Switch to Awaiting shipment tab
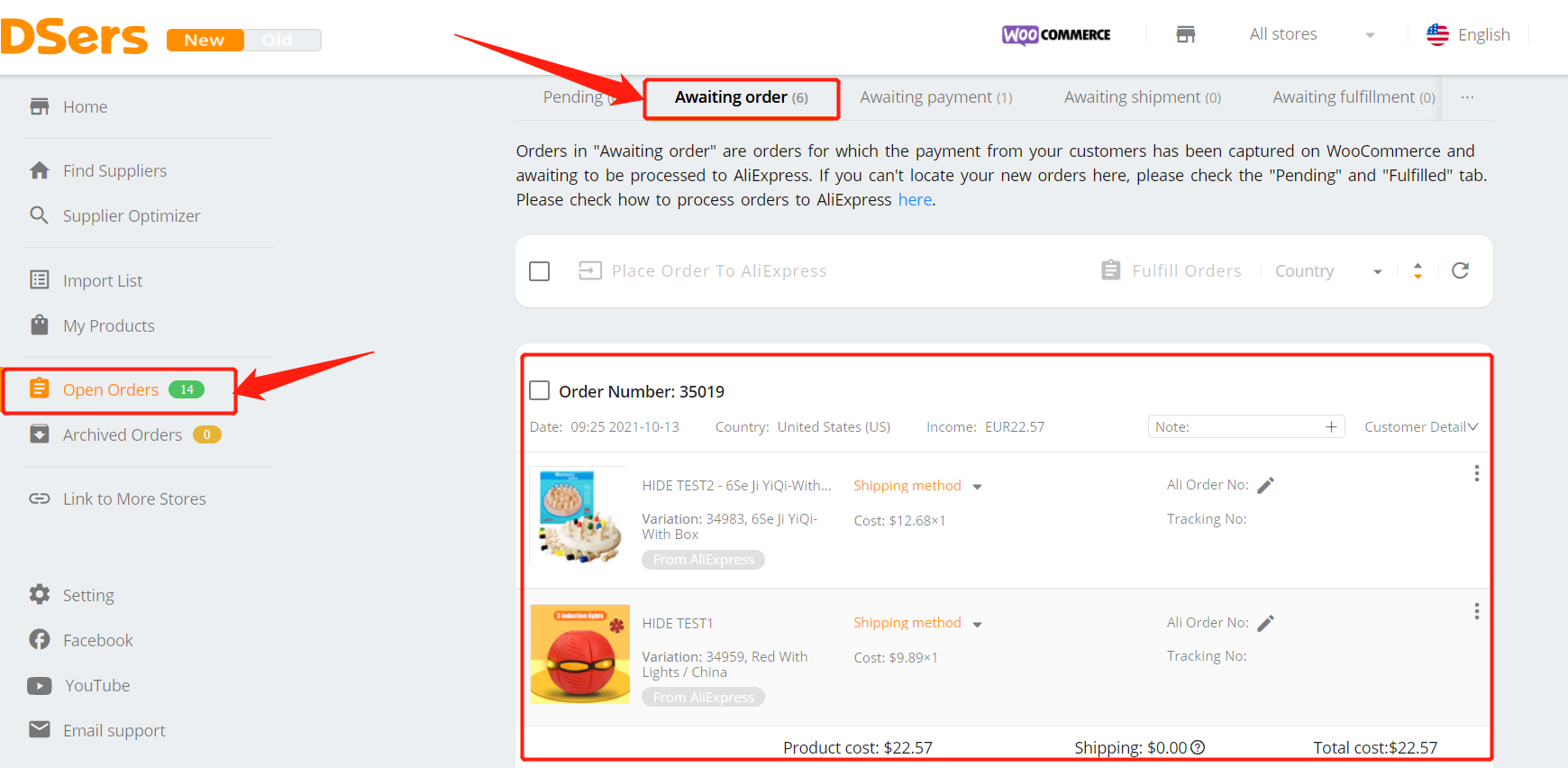Screen dimensions: 1568x768 point(1142,97)
